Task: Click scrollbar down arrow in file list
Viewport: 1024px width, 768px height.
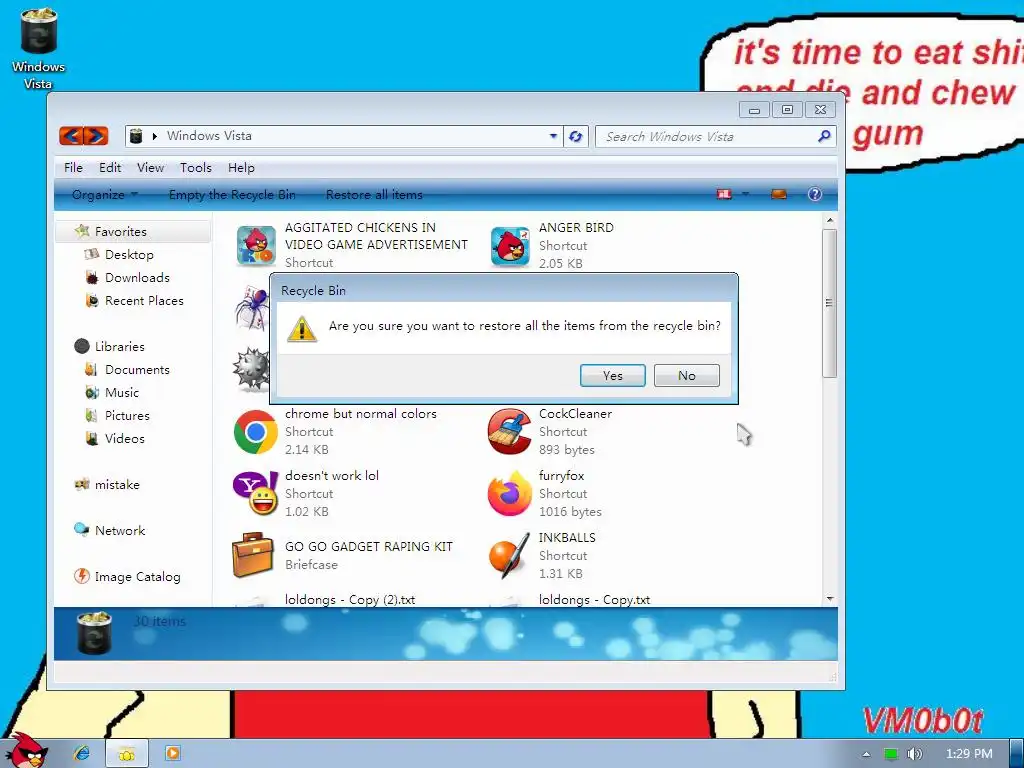Action: [829, 598]
